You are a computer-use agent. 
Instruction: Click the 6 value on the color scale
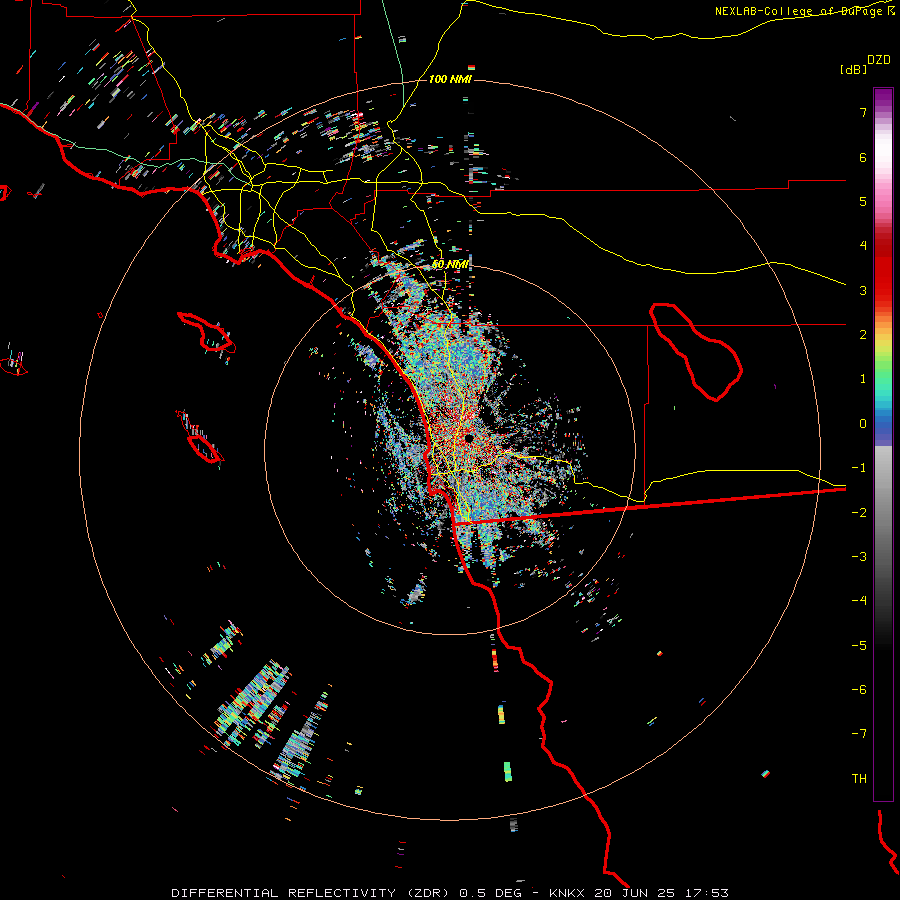[863, 157]
